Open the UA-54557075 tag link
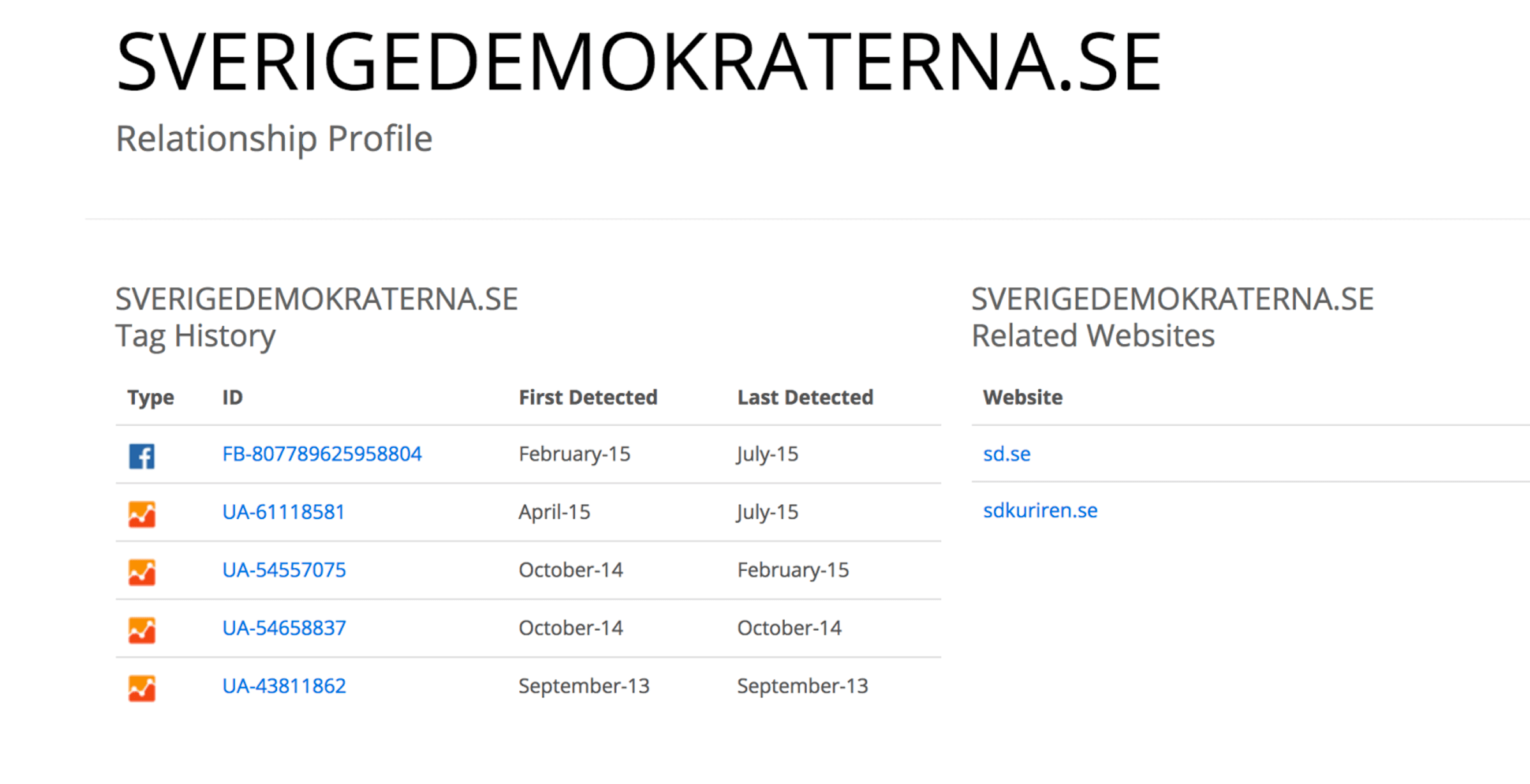1530x784 pixels. [284, 570]
